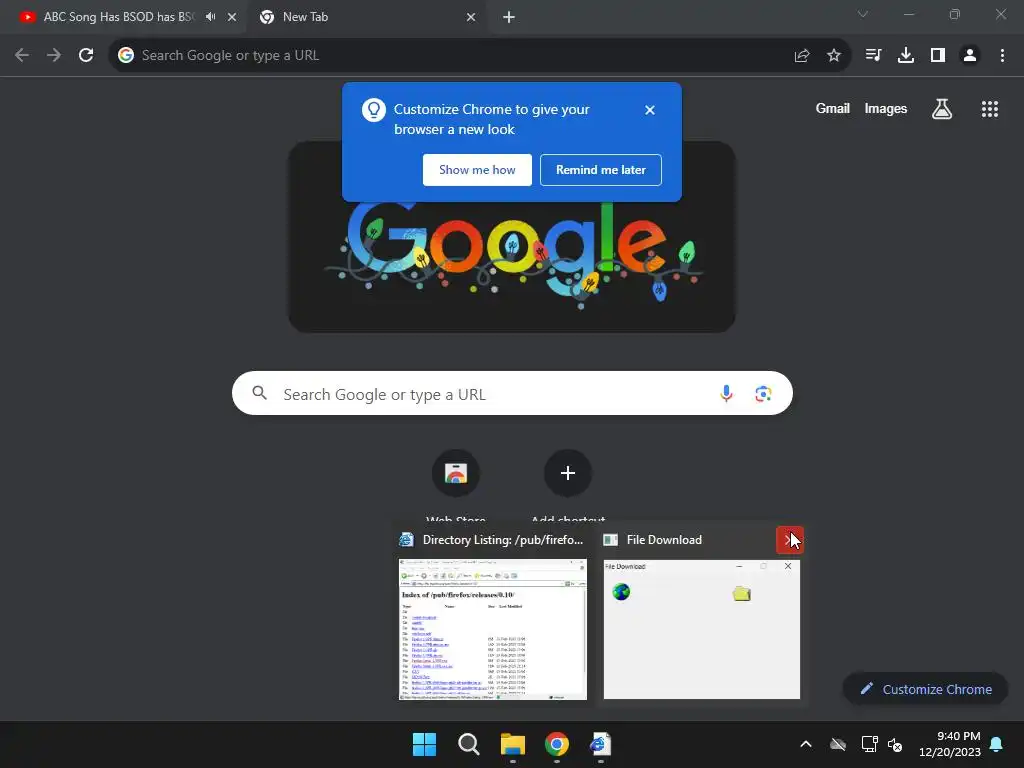This screenshot has width=1024, height=768.
Task: Toggle the side panel icon
Action: tap(938, 55)
